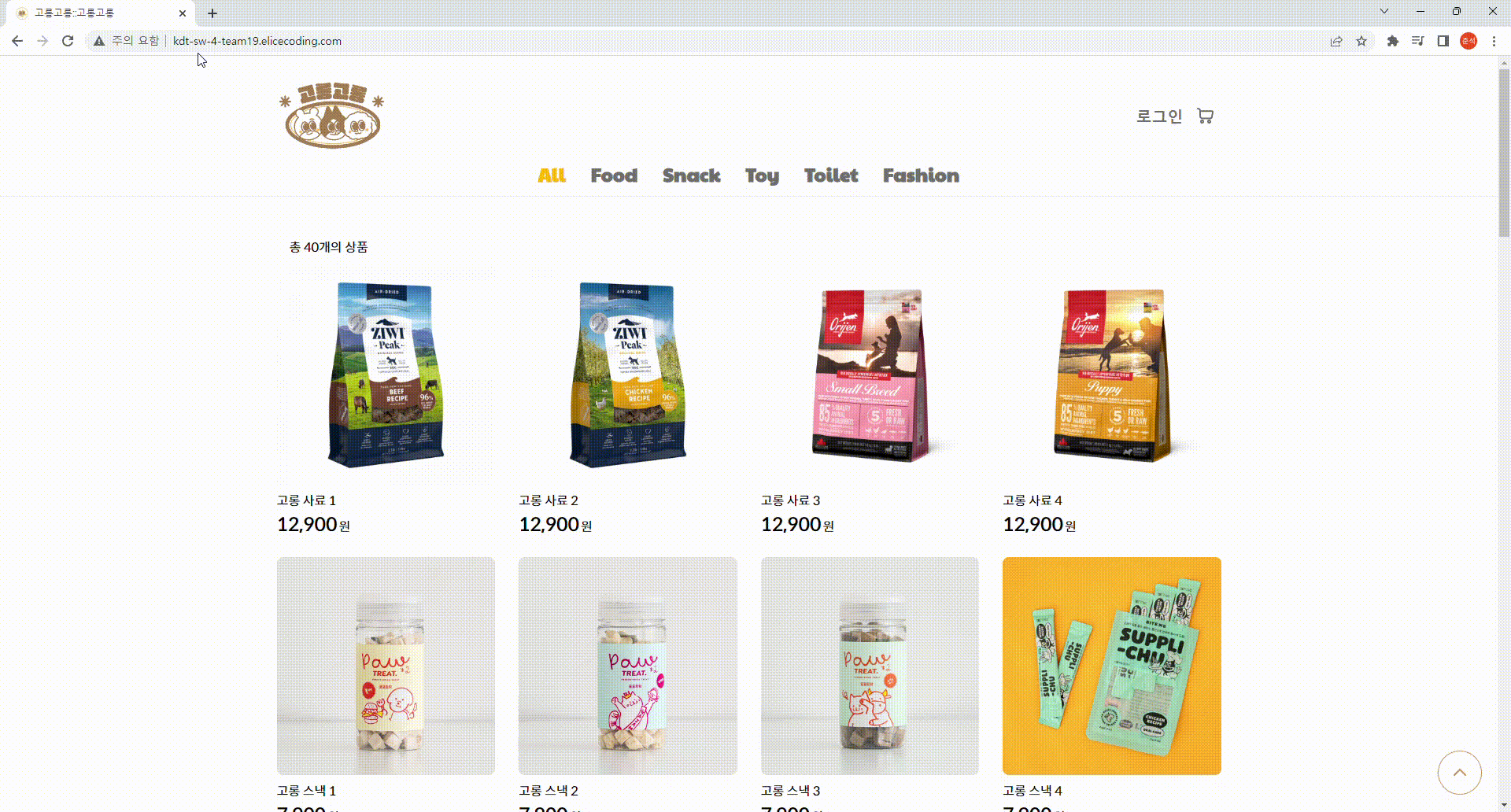Click the 로그인 login link
1511x812 pixels.
click(1158, 116)
